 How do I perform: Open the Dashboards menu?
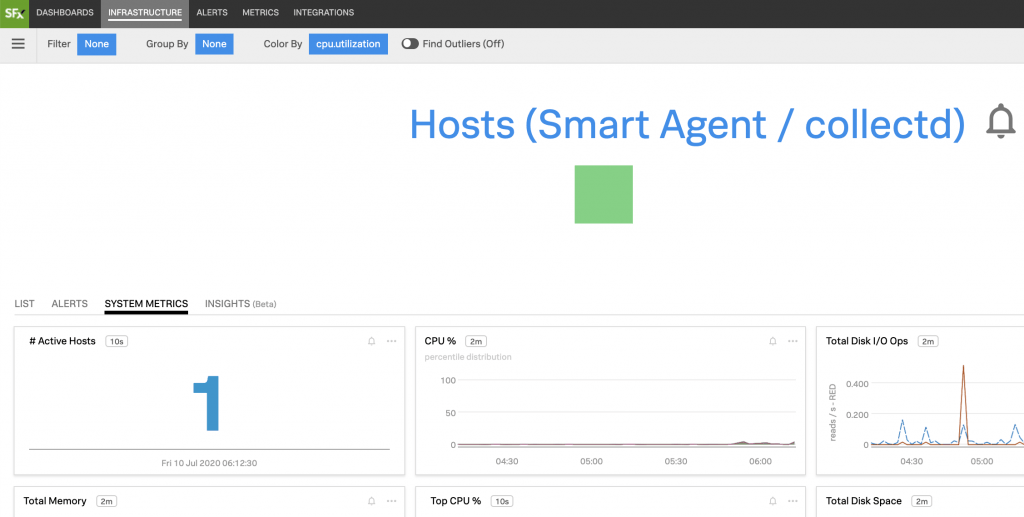tap(65, 13)
